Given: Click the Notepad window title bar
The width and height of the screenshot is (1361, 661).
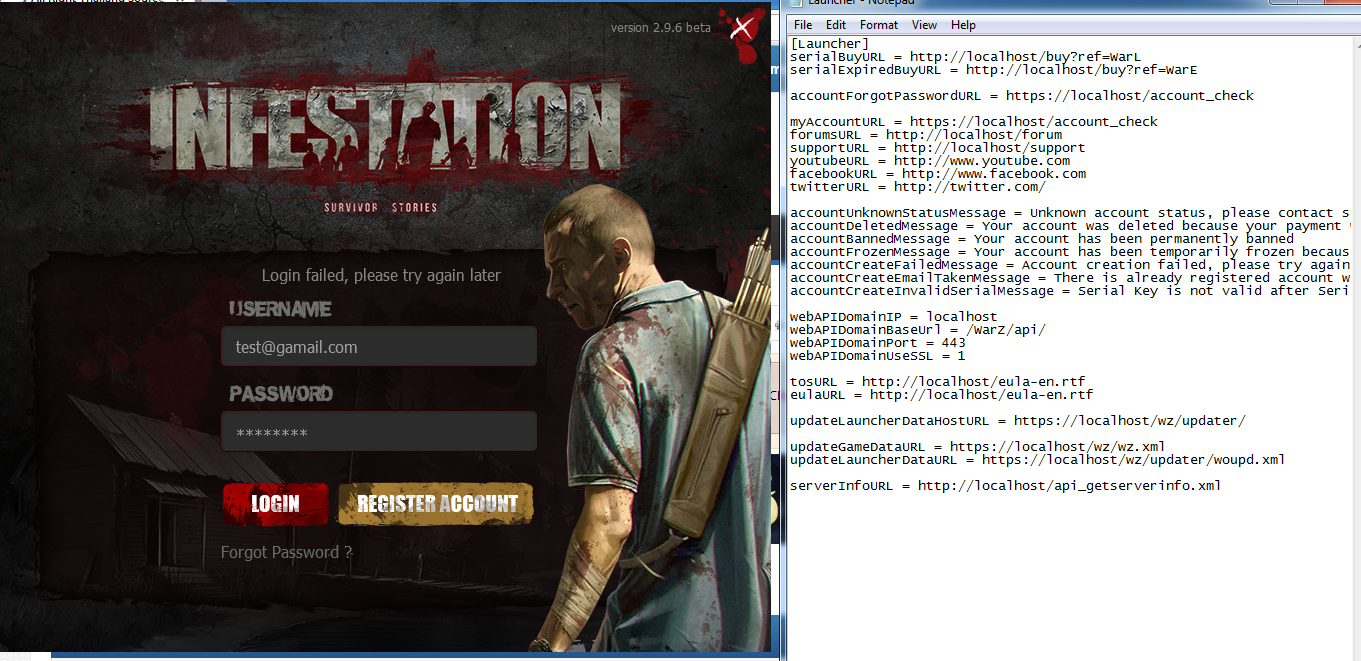Looking at the screenshot, I should coord(1073,4).
